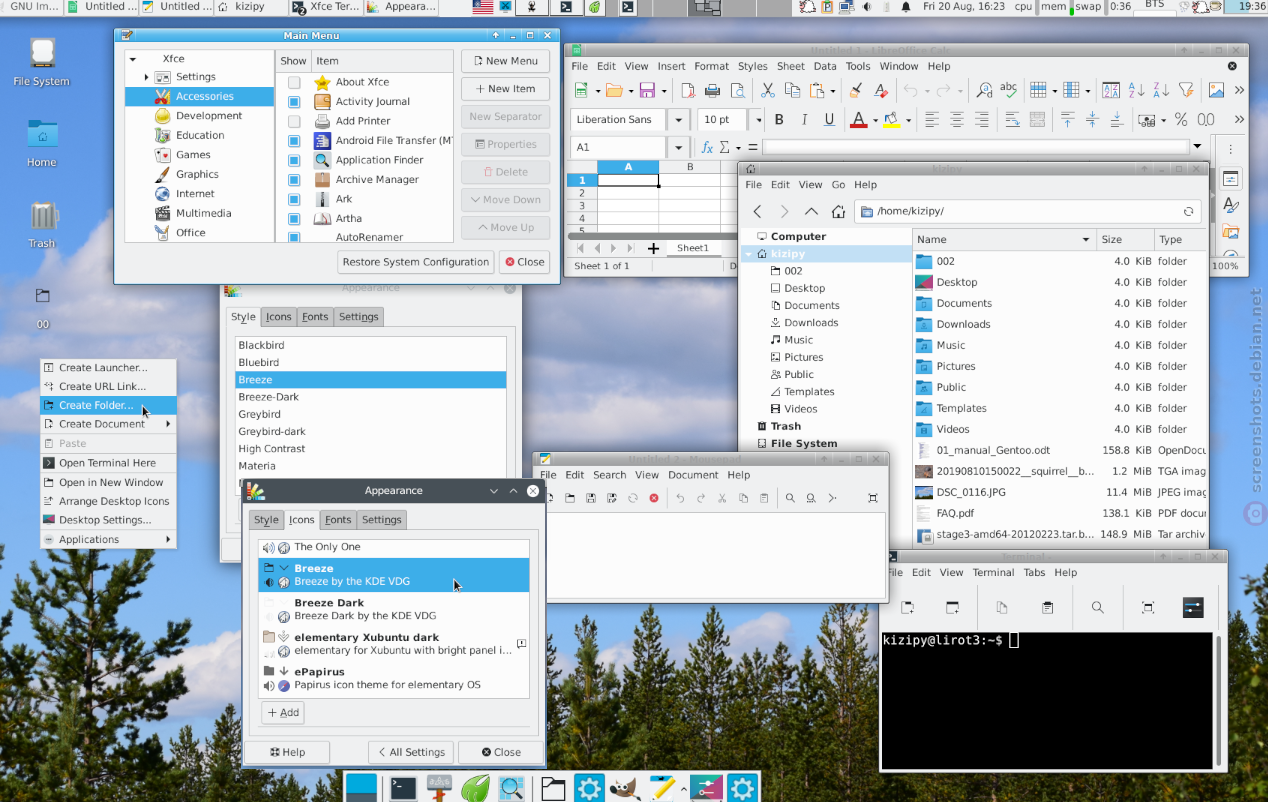Switch to Fonts tab in front Appearance window
Screen dimensions: 1268x802
[338, 520]
